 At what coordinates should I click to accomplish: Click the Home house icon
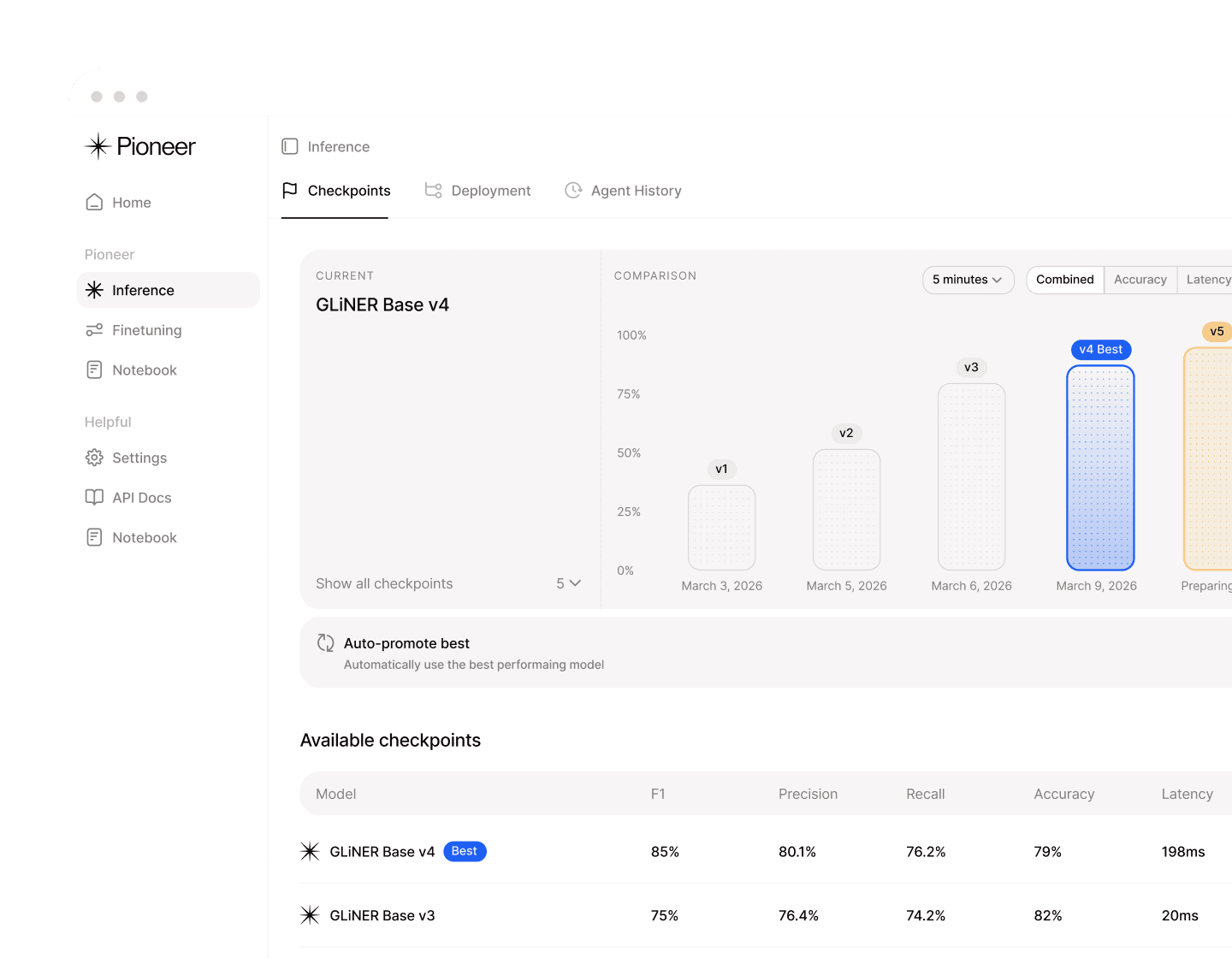pos(94,202)
